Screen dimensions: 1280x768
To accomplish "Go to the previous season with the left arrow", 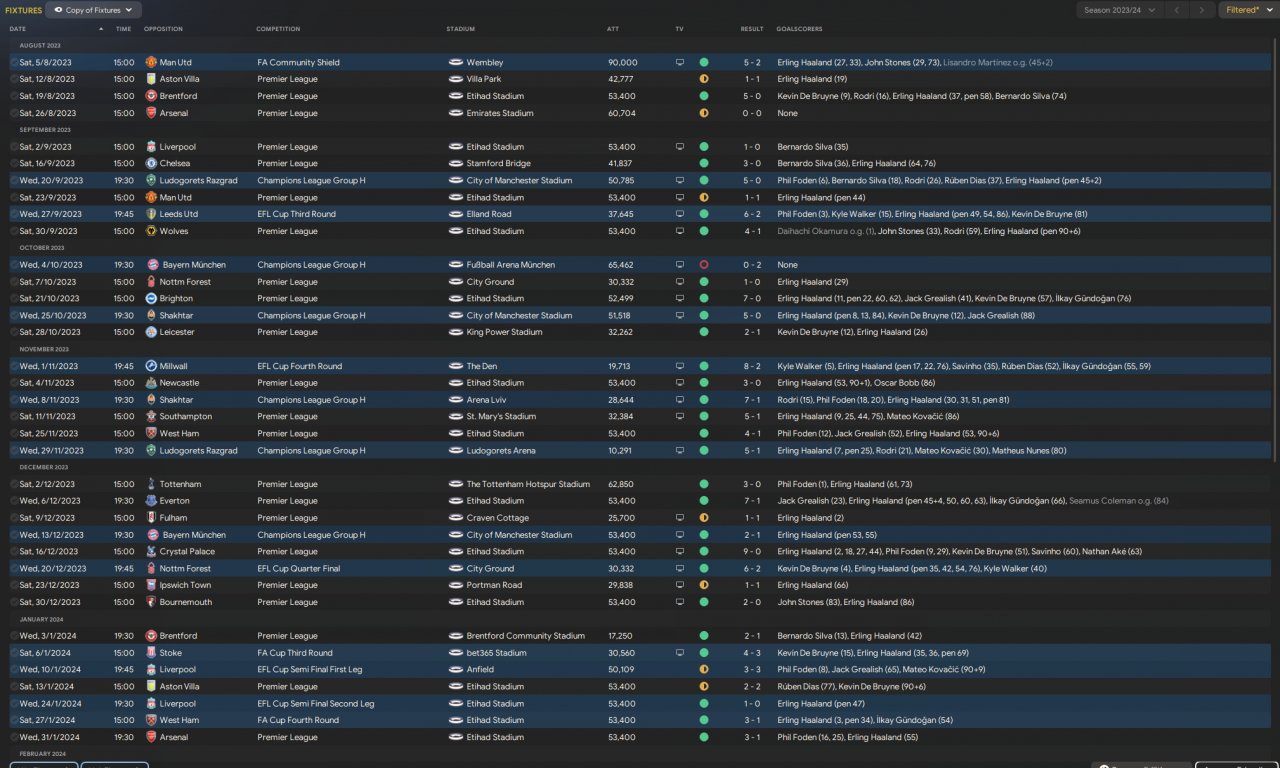I will [1177, 10].
